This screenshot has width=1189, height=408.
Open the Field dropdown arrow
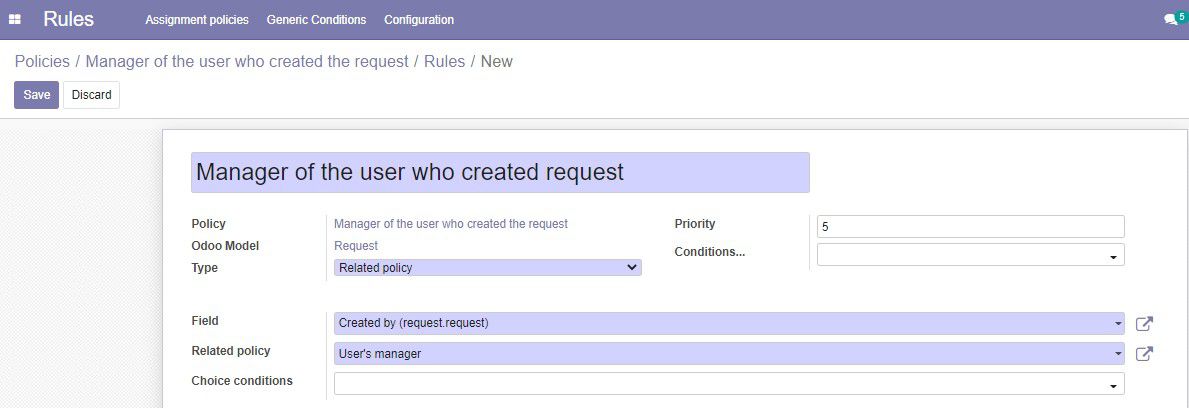pos(1118,324)
